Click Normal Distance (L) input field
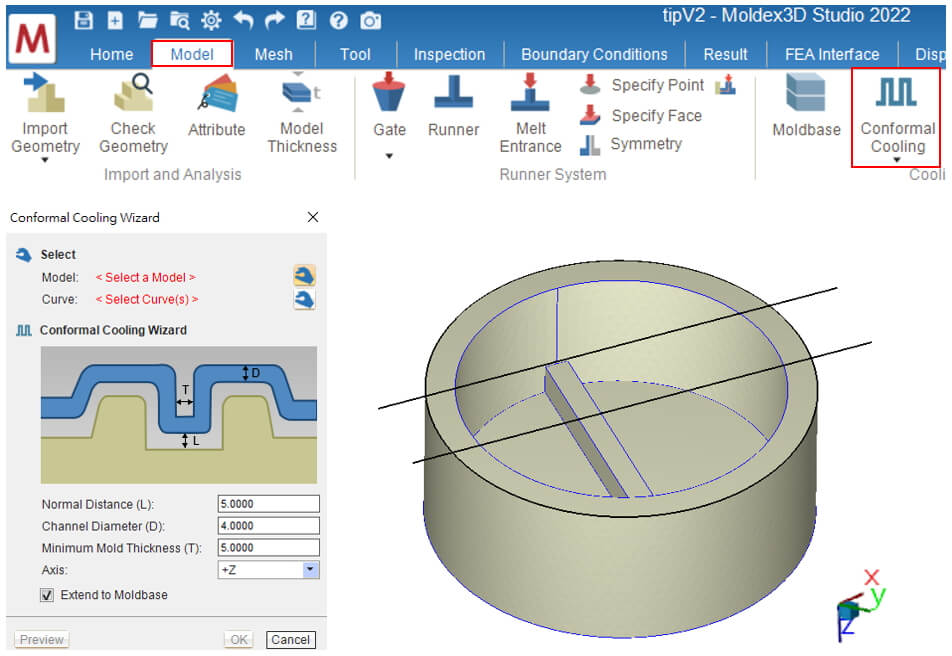Screen dimensions: 952x656 268,504
